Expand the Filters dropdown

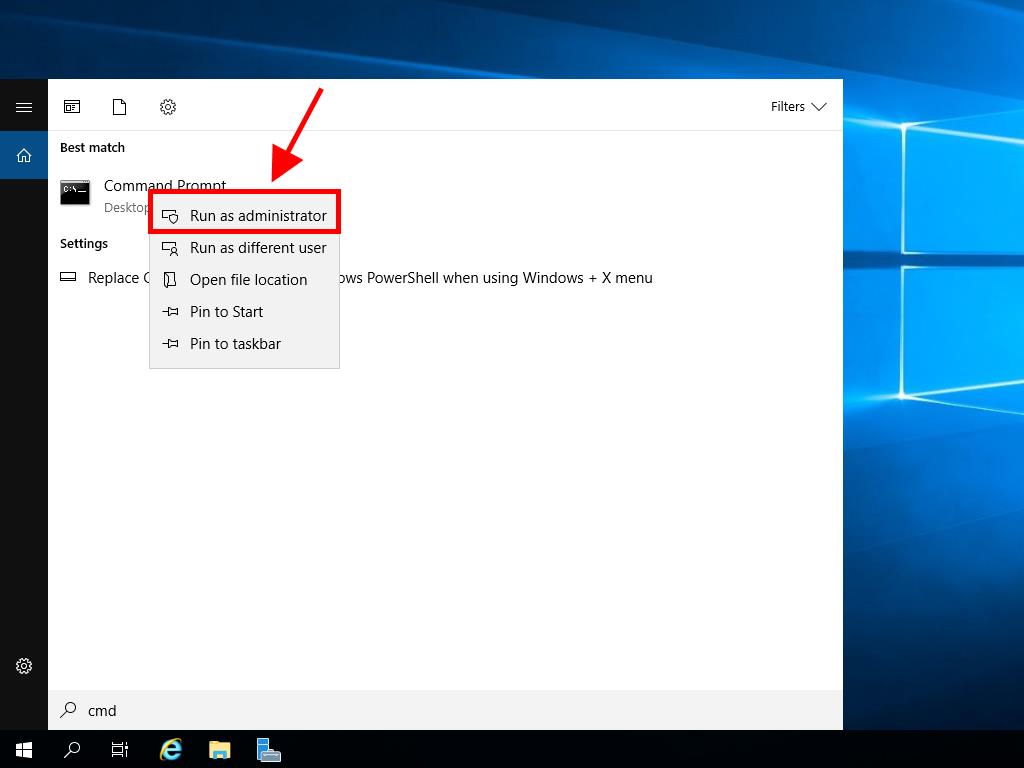pos(798,106)
